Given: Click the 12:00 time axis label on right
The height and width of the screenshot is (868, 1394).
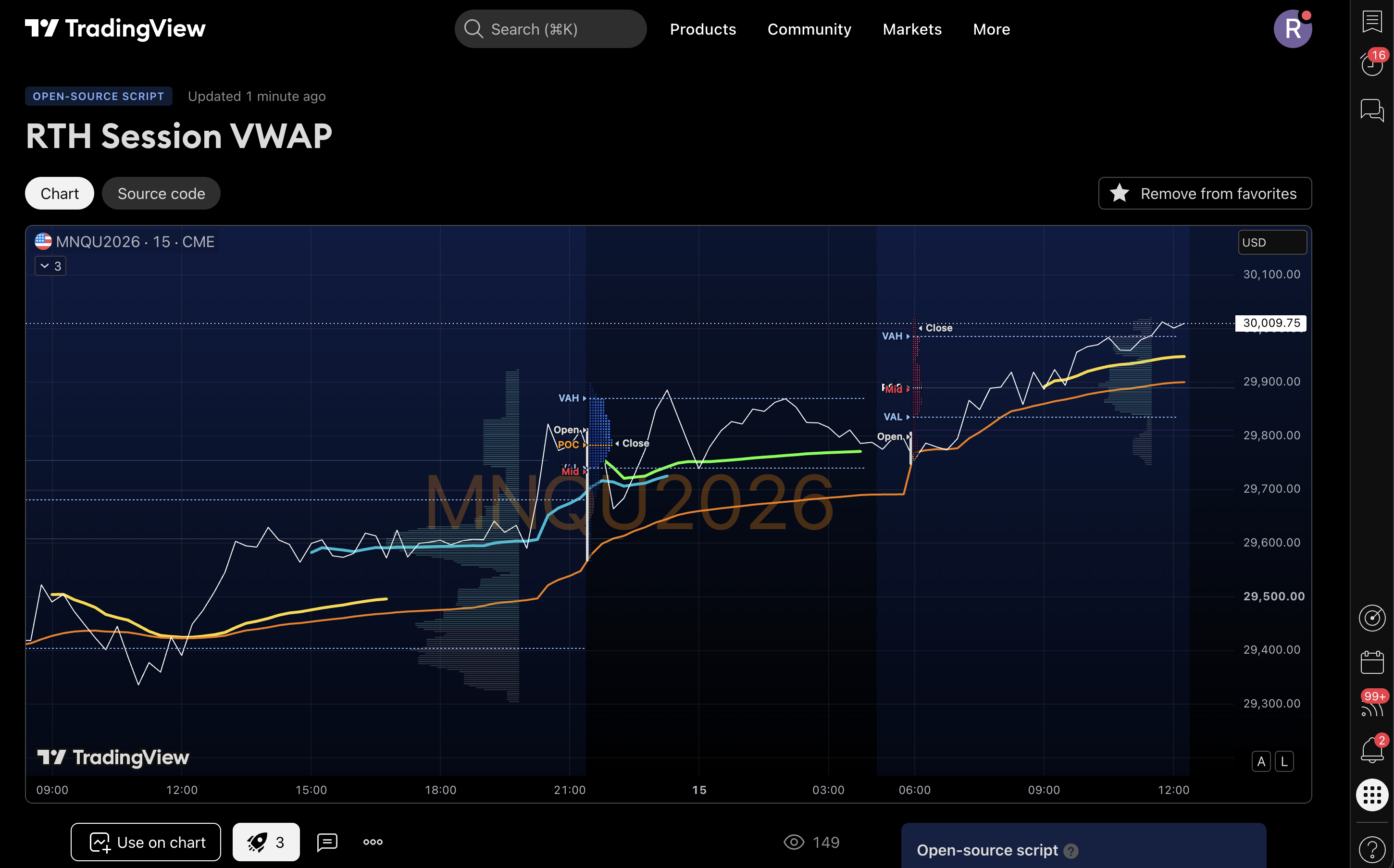Looking at the screenshot, I should coord(1173,790).
